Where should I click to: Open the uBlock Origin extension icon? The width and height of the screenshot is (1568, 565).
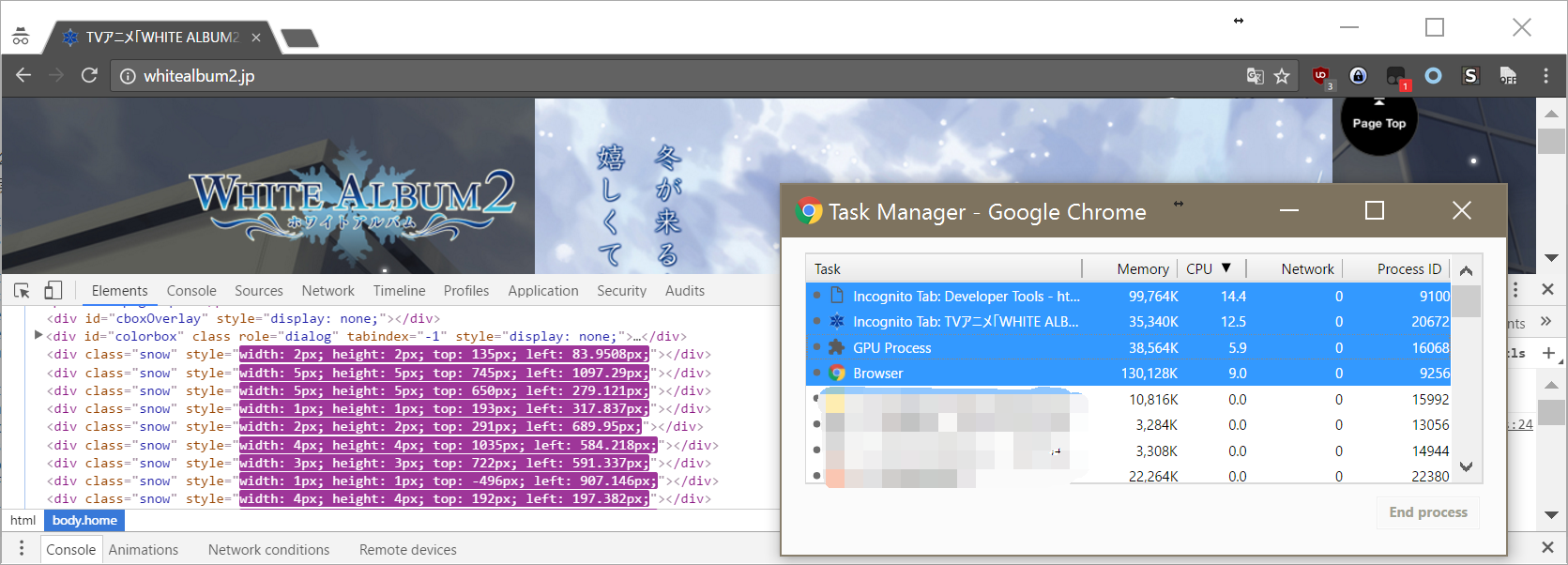(1321, 76)
